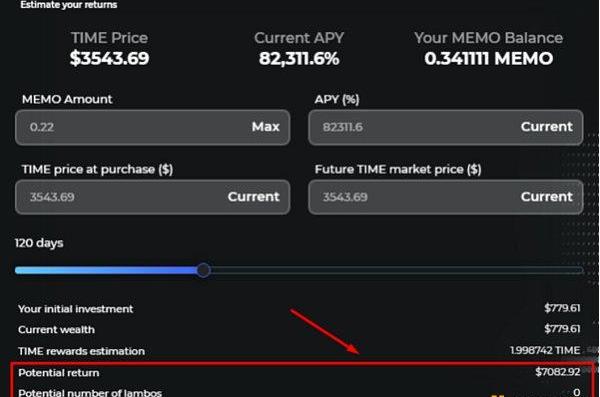Grab the days slider handle

tap(204, 270)
